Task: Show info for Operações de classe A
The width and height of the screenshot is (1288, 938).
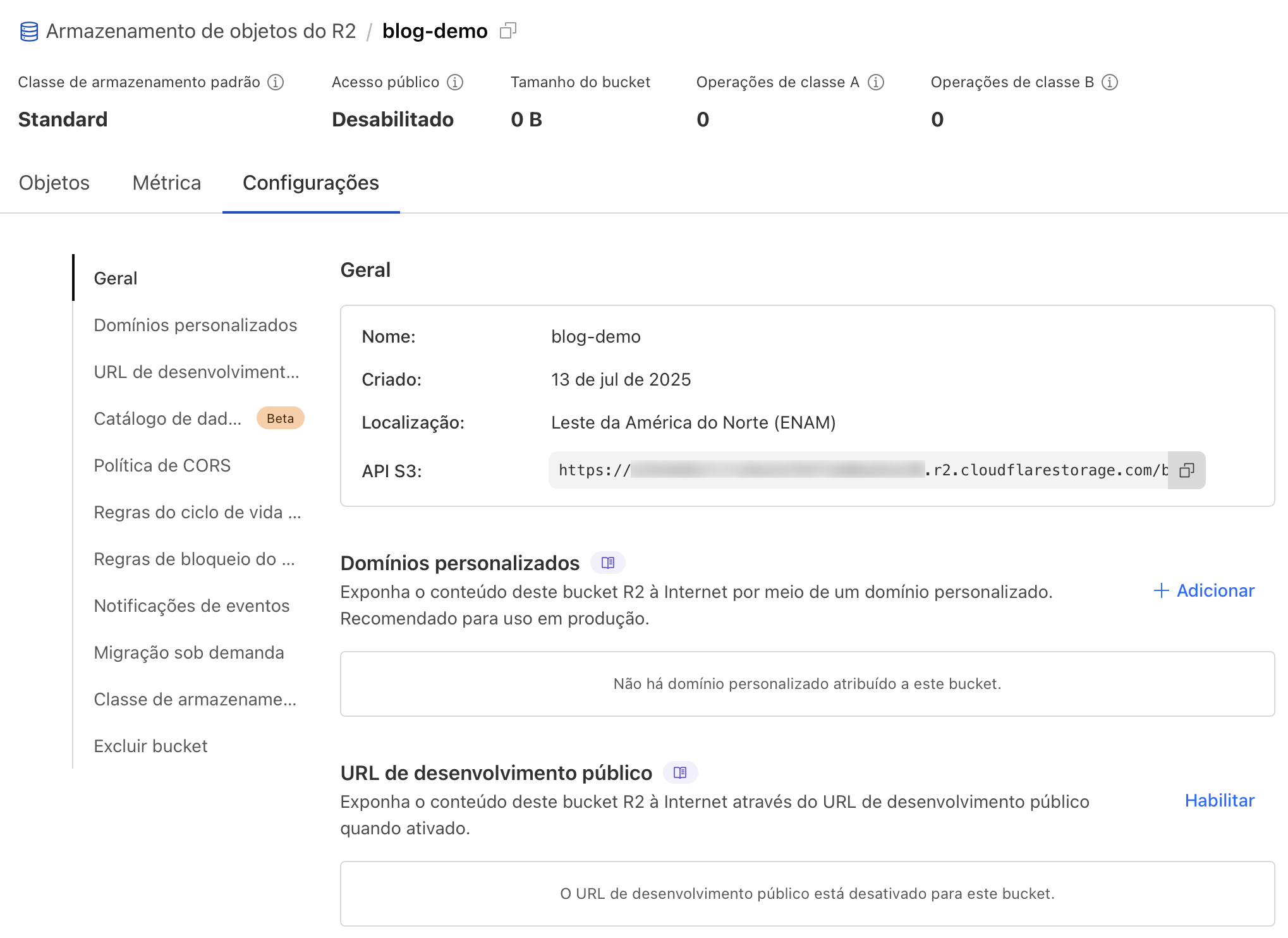Action: 876,82
